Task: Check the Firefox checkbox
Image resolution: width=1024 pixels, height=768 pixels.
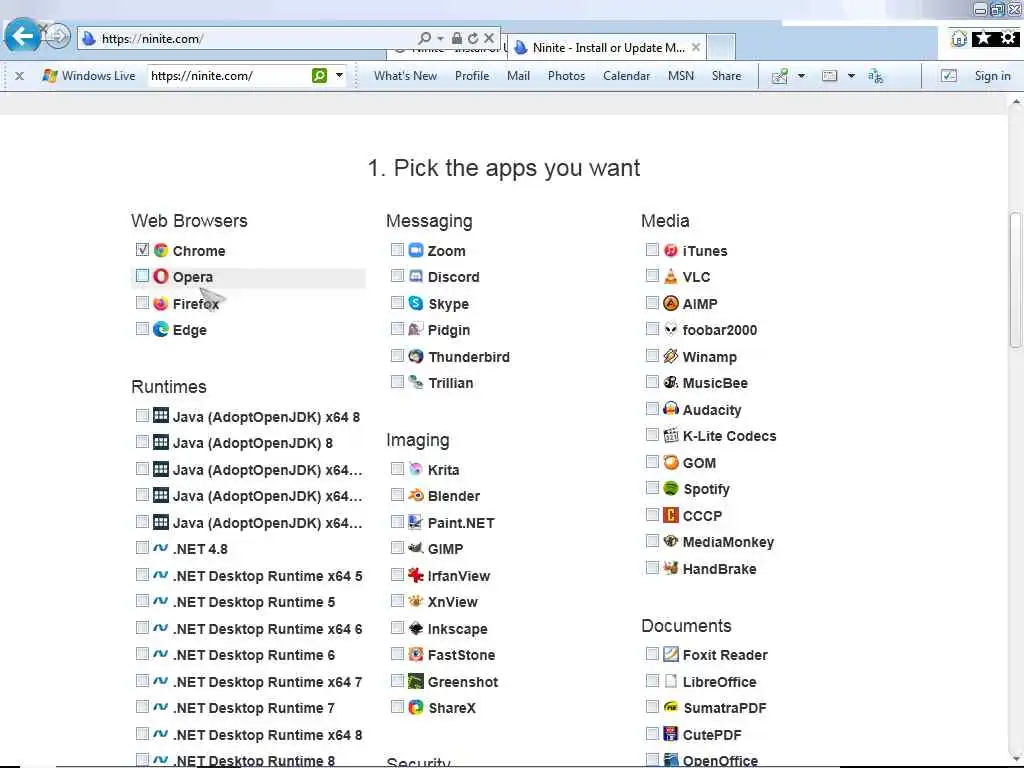Action: [x=142, y=302]
